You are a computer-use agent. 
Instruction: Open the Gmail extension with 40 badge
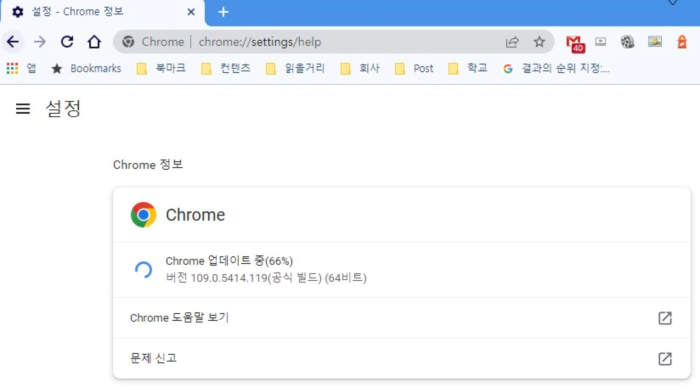[575, 43]
